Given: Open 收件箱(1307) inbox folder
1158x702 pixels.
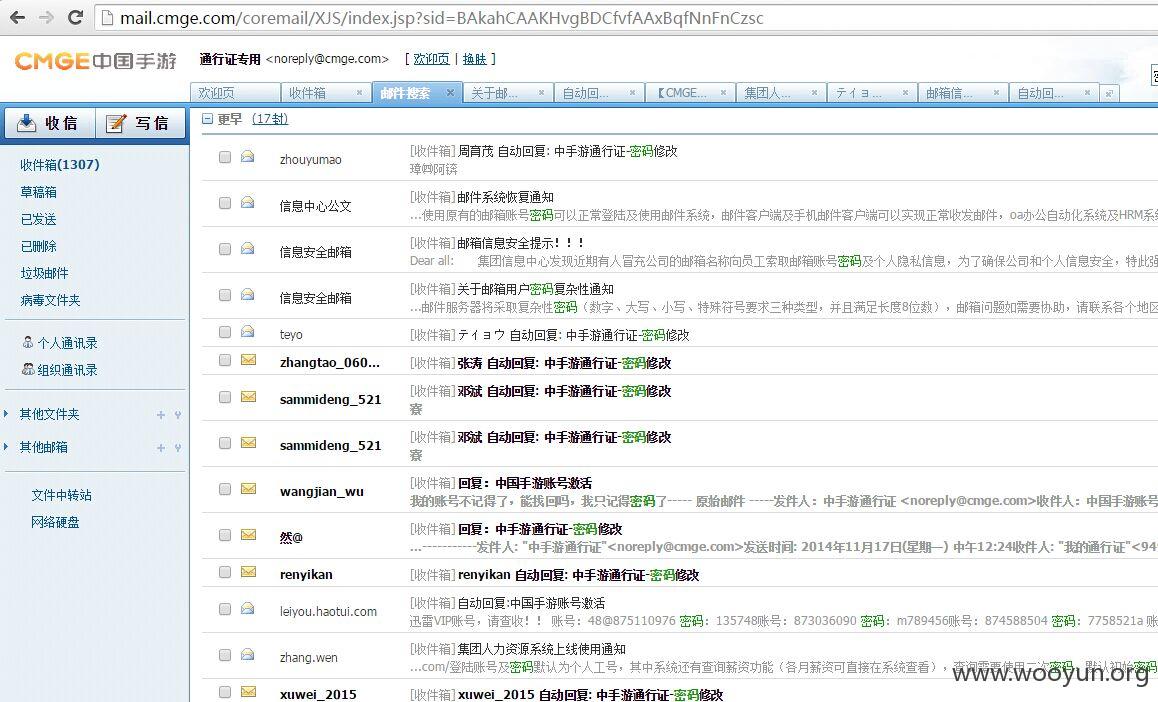Looking at the screenshot, I should (x=60, y=165).
